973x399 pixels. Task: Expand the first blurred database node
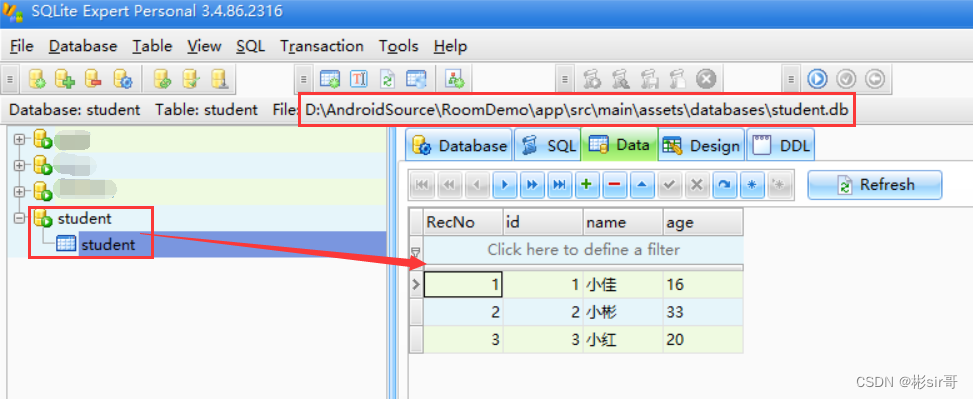click(x=19, y=140)
